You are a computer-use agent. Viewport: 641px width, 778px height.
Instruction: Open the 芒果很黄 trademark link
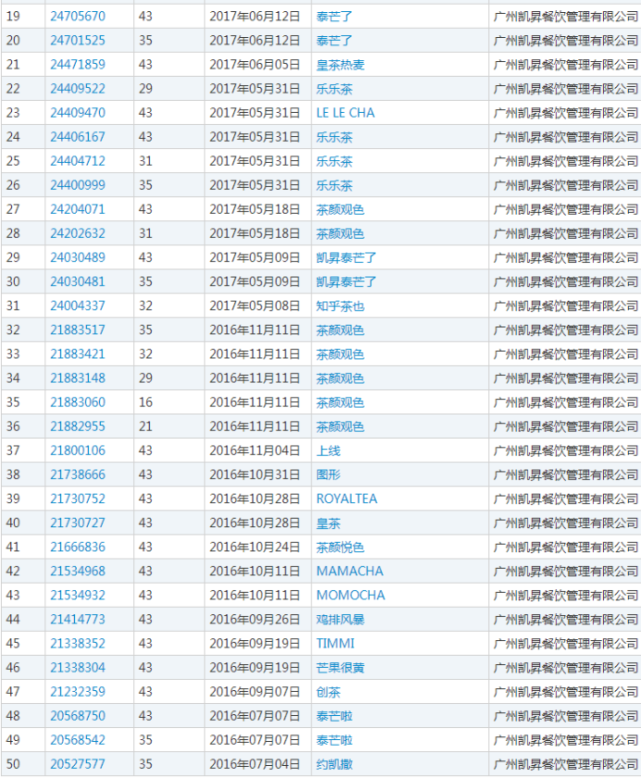pos(340,668)
